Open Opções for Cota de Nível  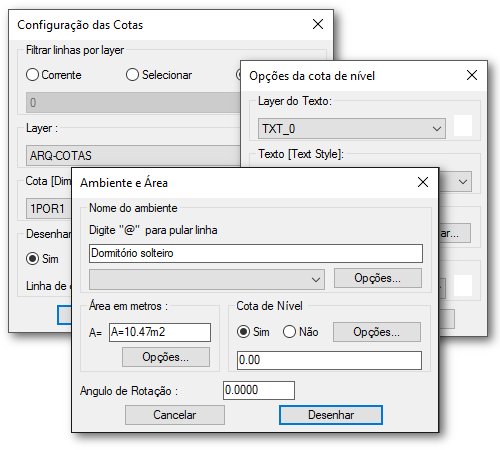coord(377,332)
